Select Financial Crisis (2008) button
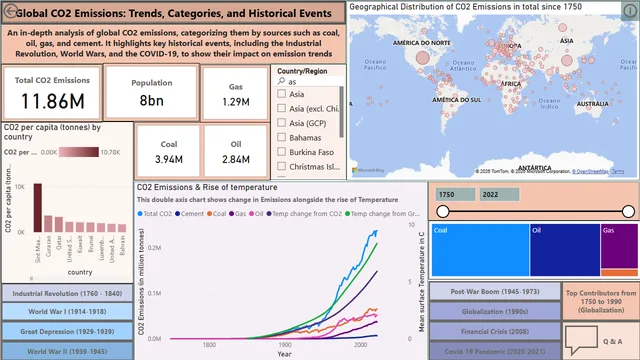Viewport: 640px width, 360px height. (x=495, y=331)
